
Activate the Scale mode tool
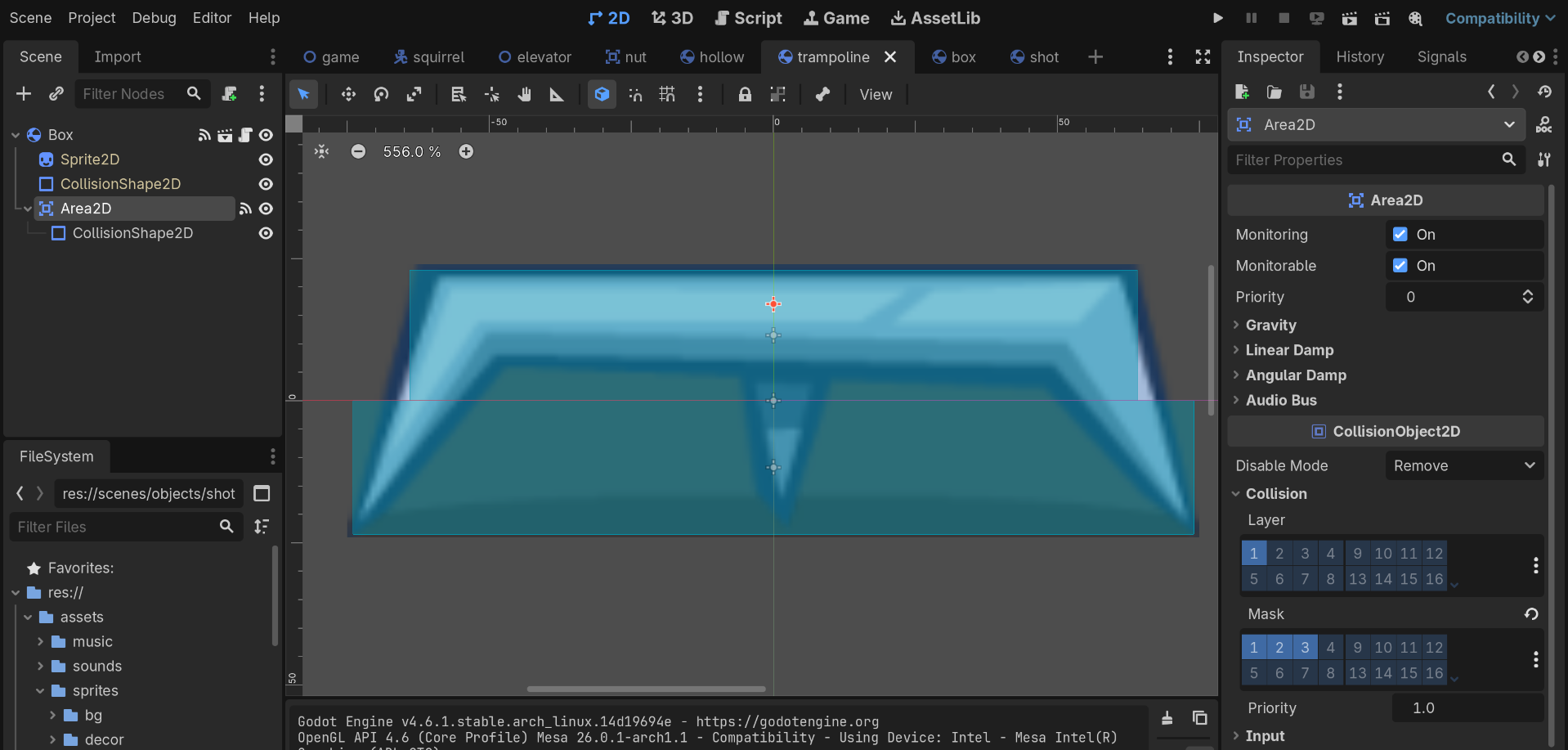(414, 95)
